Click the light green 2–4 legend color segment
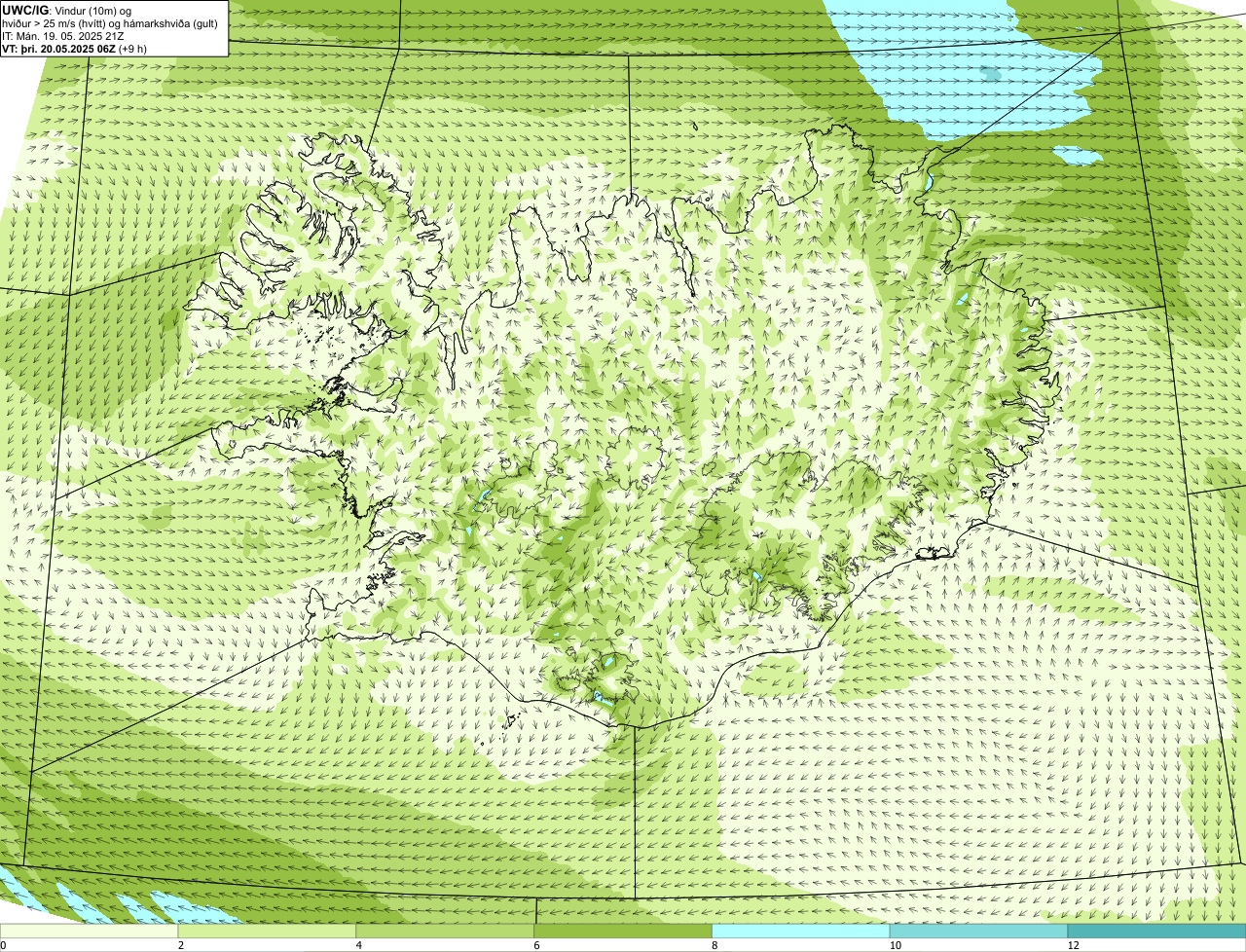The width and height of the screenshot is (1246, 952). click(268, 932)
